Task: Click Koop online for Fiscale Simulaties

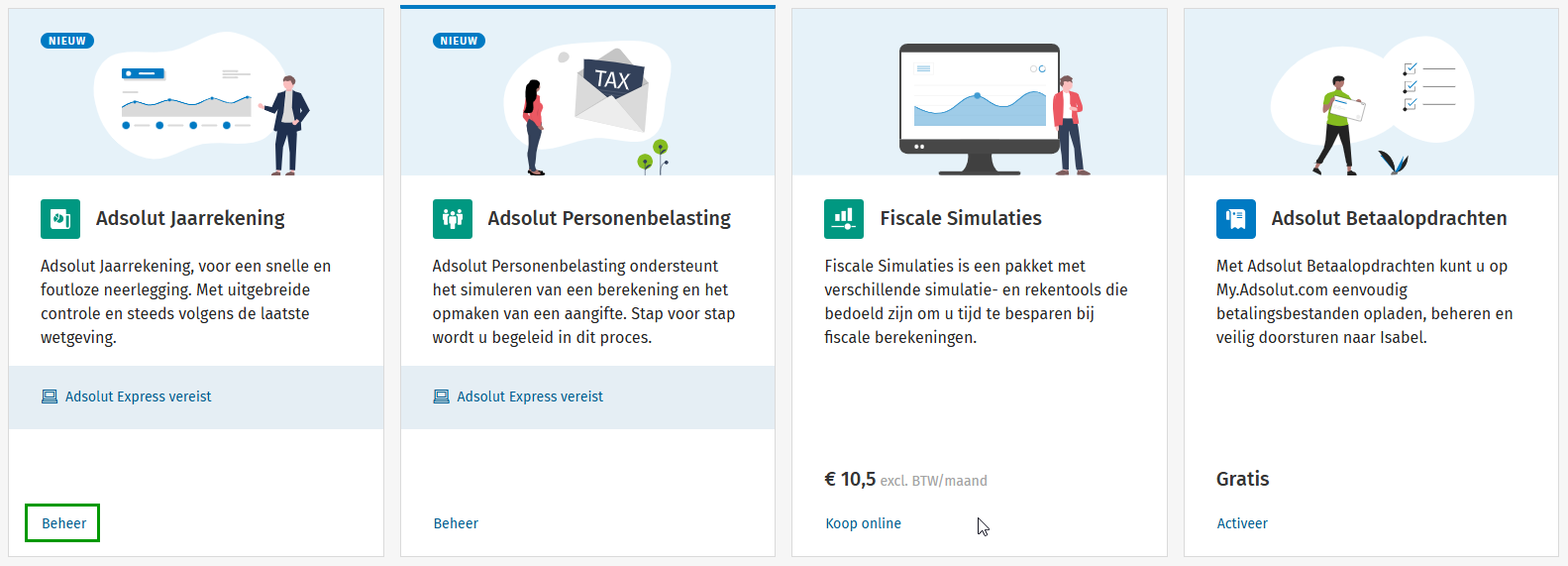Action: click(x=864, y=523)
